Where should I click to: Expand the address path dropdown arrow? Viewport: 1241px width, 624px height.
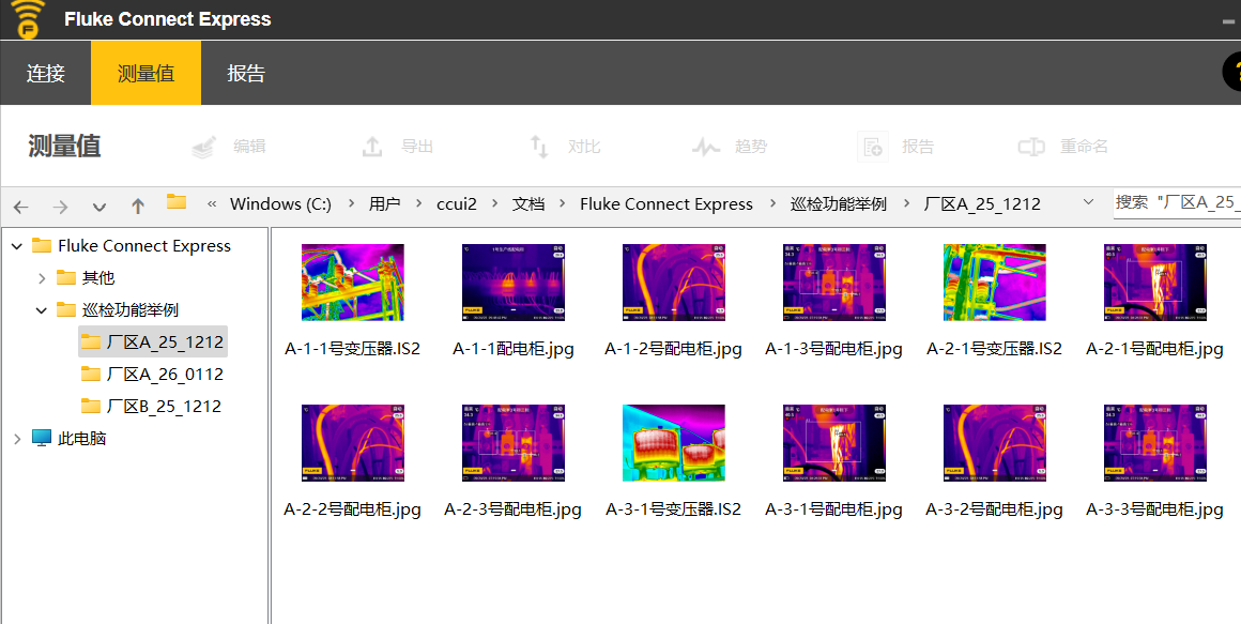pyautogui.click(x=1089, y=204)
